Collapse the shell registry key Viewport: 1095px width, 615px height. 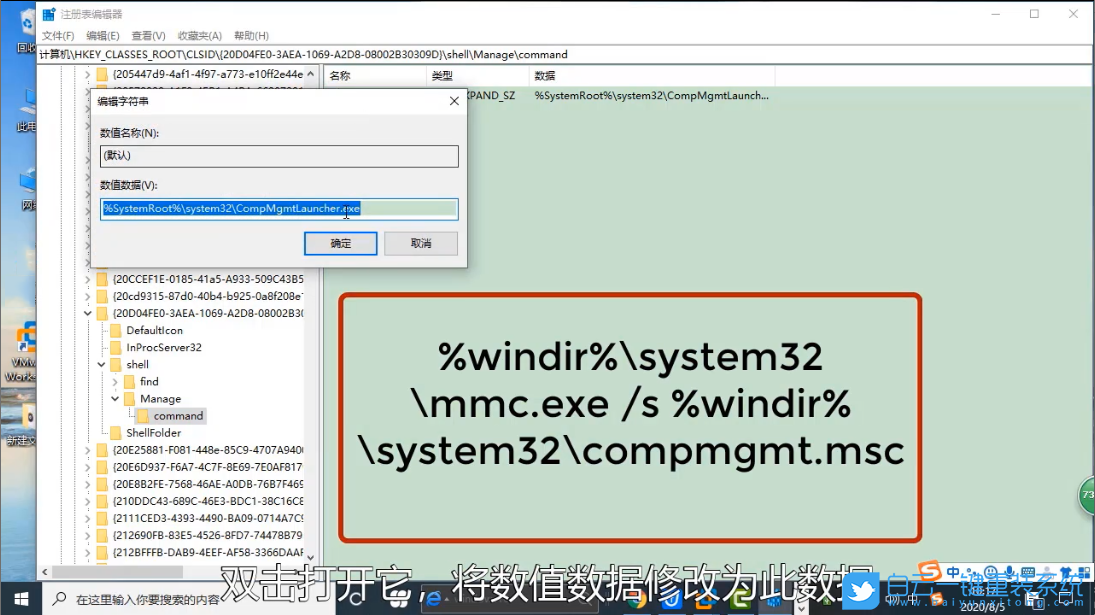click(x=101, y=364)
